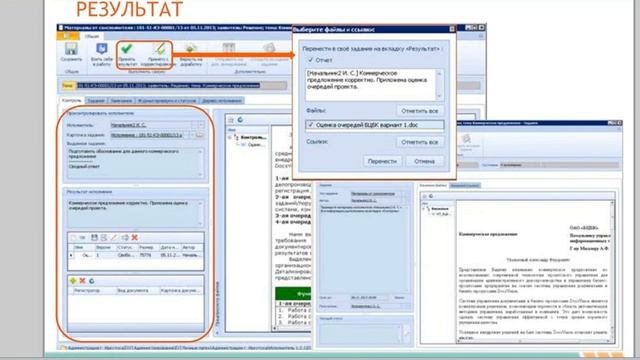Click the vertical scrollbar of the right document preview
The image size is (640, 360).
click(612, 269)
